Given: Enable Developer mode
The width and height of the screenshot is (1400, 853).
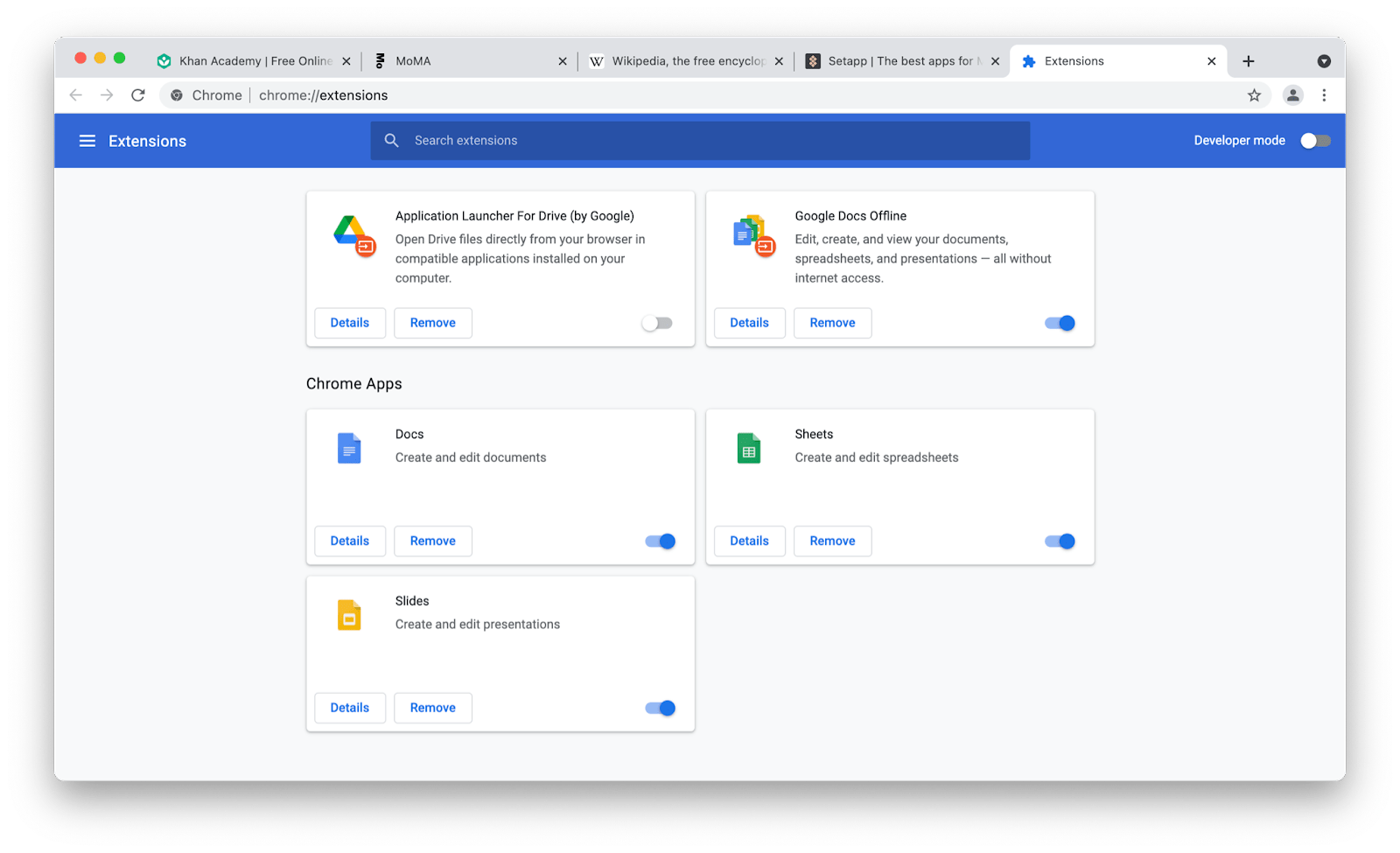Looking at the screenshot, I should click(x=1314, y=140).
